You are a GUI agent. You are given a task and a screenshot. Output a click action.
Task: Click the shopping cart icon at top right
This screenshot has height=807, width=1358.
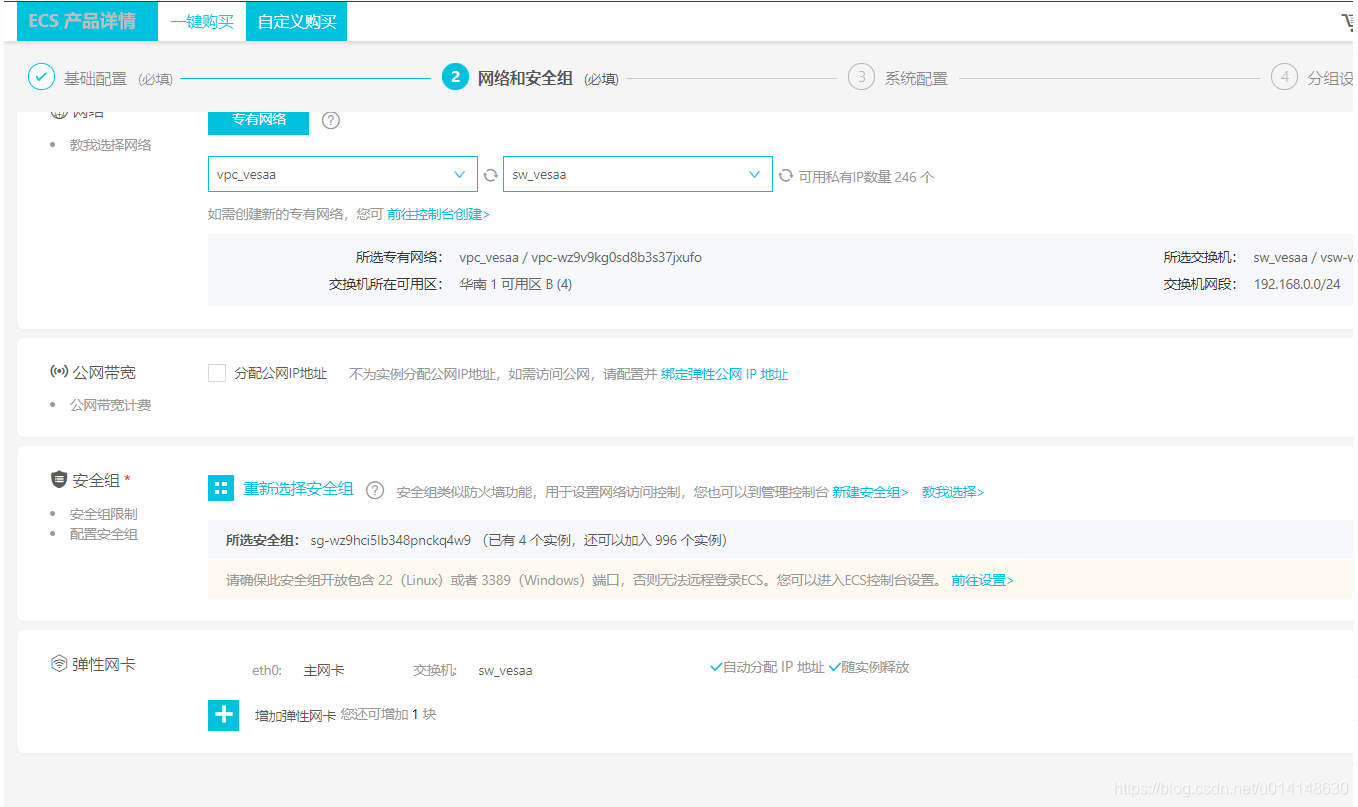point(1347,21)
